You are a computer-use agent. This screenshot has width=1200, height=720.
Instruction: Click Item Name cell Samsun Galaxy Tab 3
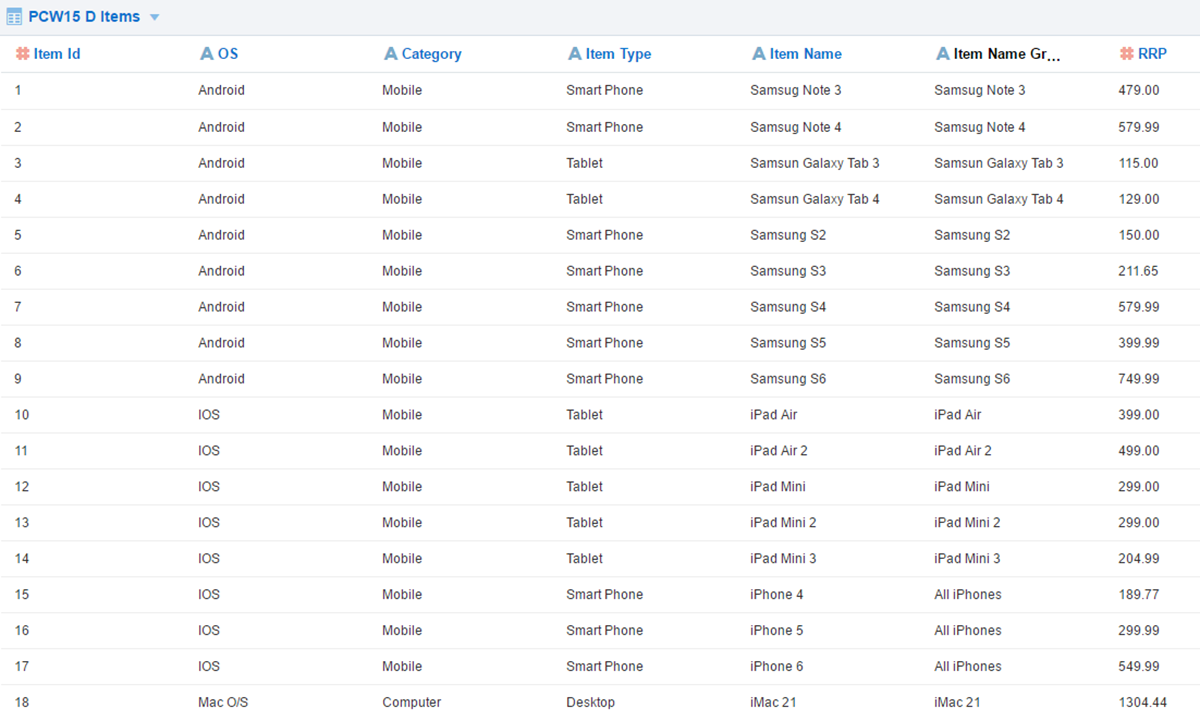click(815, 163)
